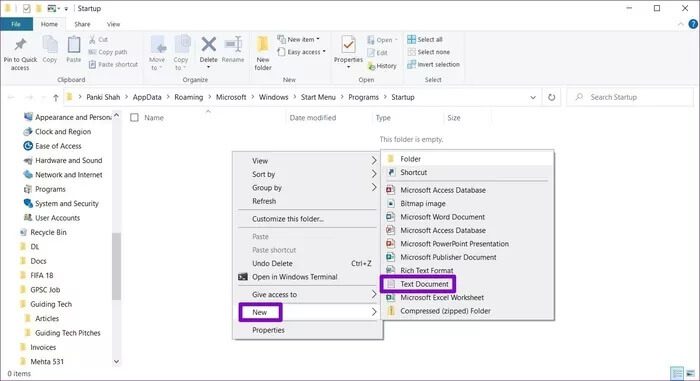Click the navigation pane scroll down arrow
Screen dimensions: 700x381
[x=117, y=361]
